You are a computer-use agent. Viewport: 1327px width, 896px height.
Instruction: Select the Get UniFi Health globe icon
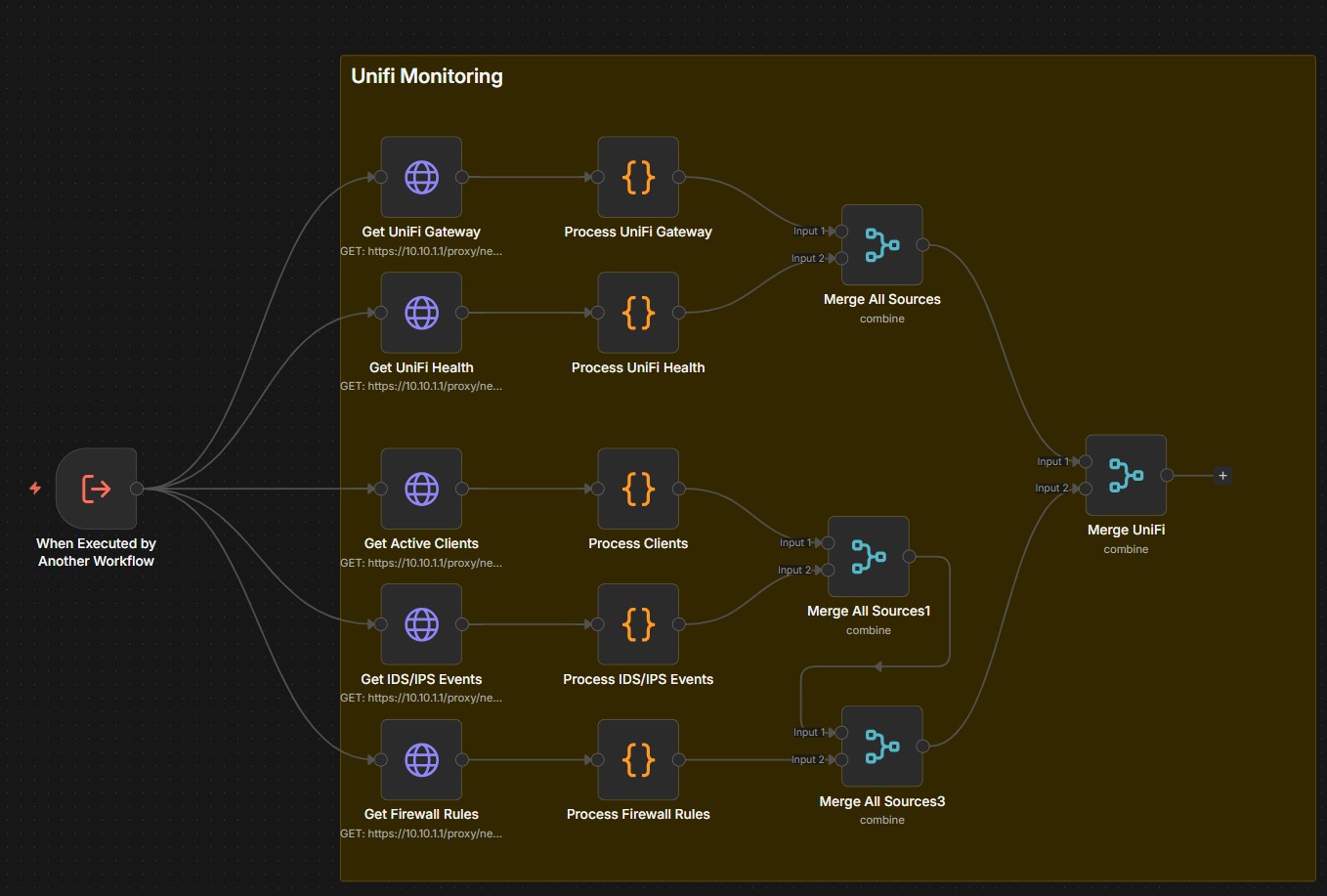coord(421,313)
